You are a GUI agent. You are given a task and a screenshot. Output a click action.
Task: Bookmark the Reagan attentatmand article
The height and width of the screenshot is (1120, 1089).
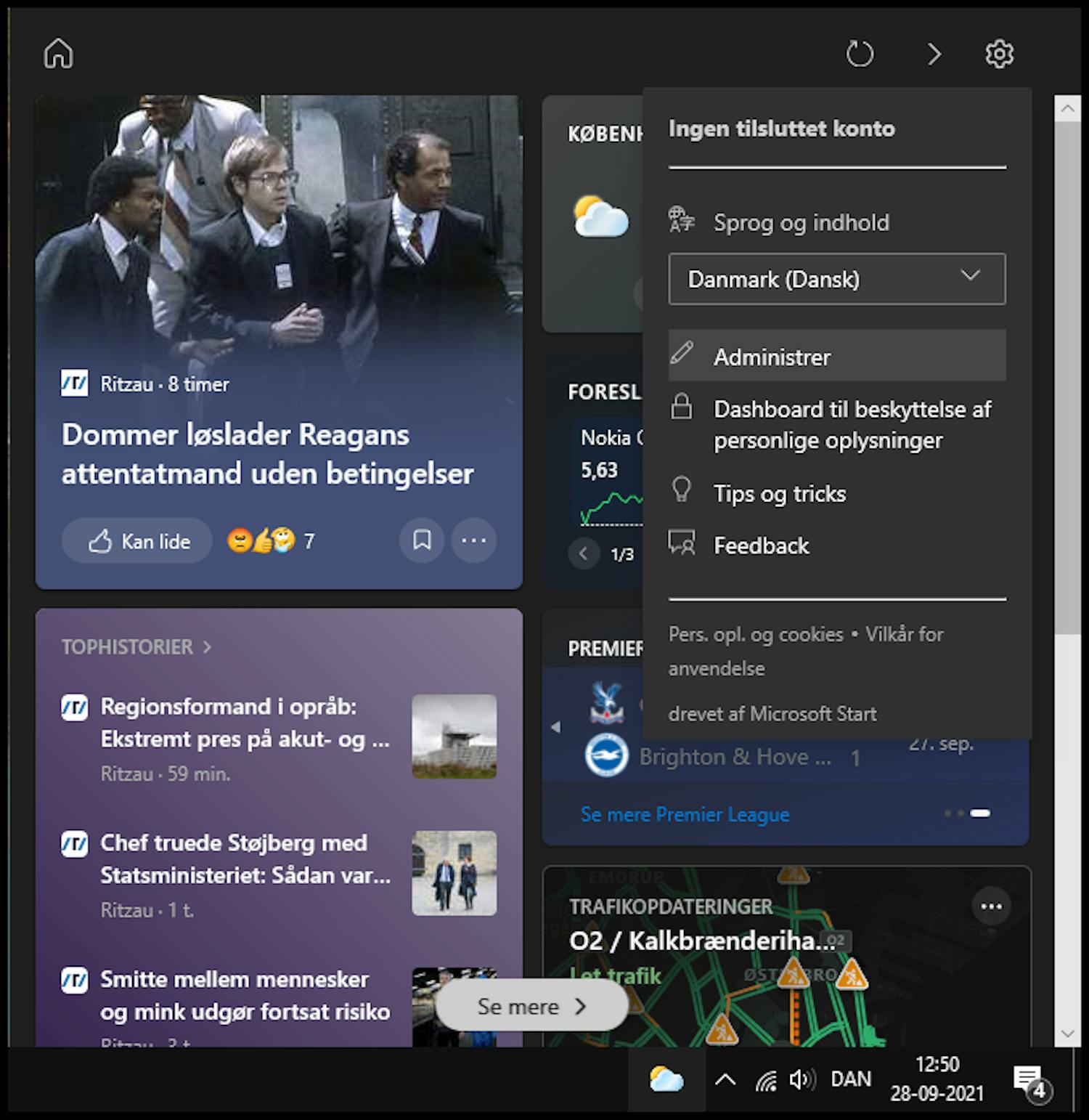[422, 540]
